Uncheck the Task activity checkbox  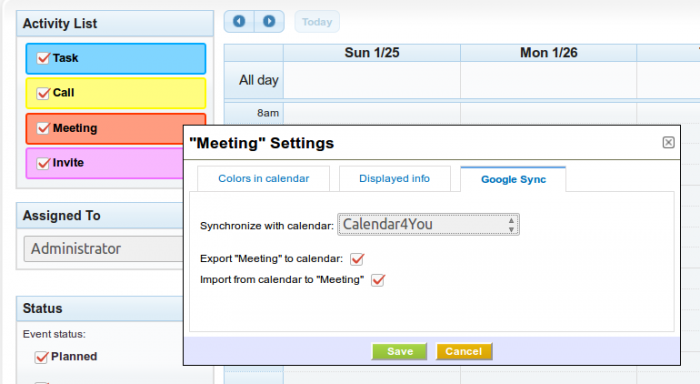pos(43,58)
